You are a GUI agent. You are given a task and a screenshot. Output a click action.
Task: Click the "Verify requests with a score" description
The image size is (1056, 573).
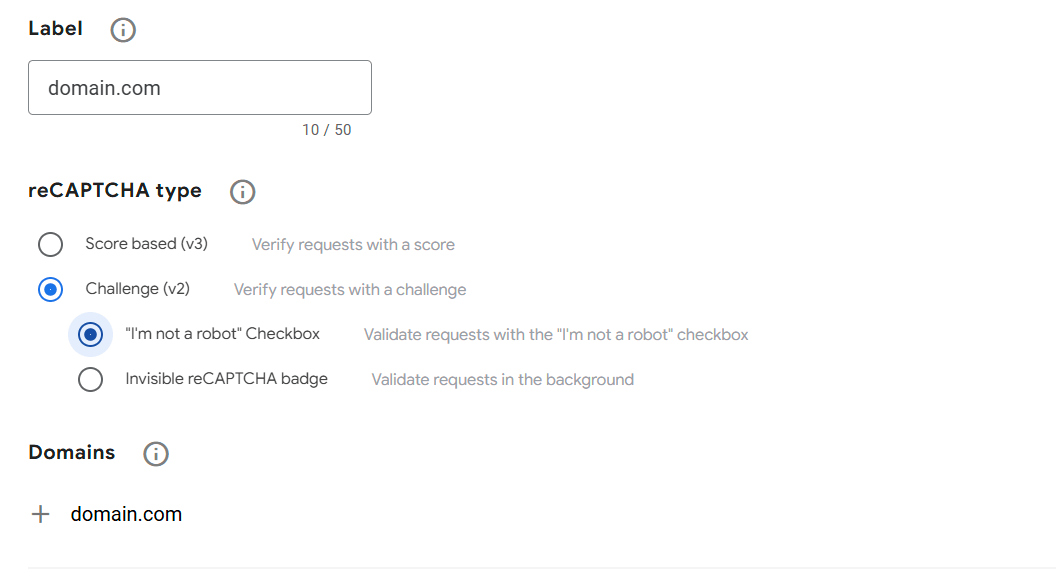pyautogui.click(x=353, y=245)
